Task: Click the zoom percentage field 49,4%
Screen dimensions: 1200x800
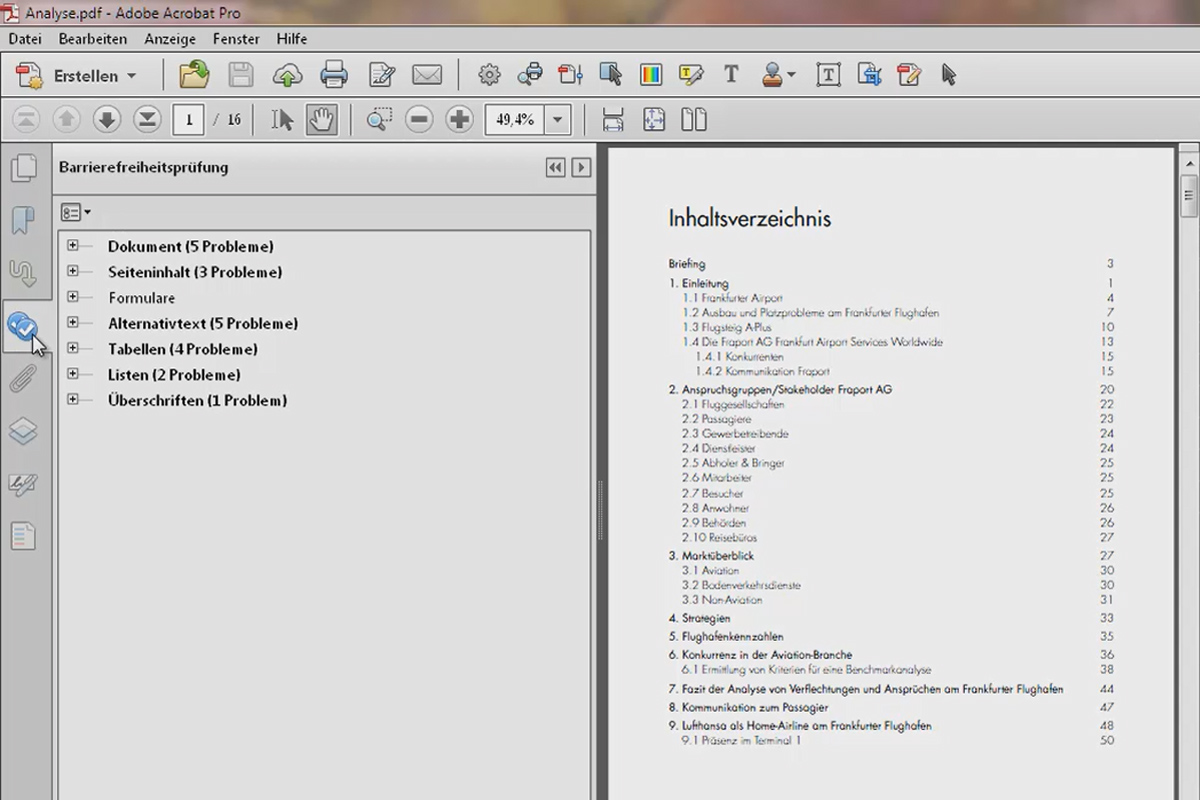Action: 515,120
